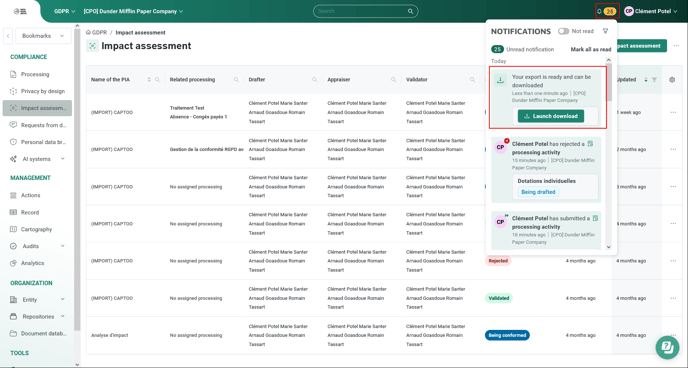Viewport: 688px width, 368px height.
Task: Click the new impact assessment button
Action: point(641,46)
